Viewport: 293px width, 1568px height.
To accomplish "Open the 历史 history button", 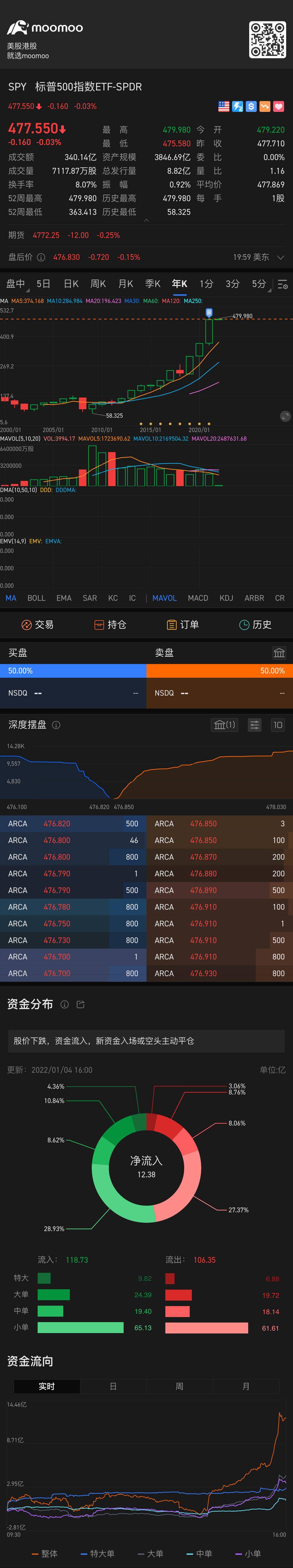I will click(255, 625).
